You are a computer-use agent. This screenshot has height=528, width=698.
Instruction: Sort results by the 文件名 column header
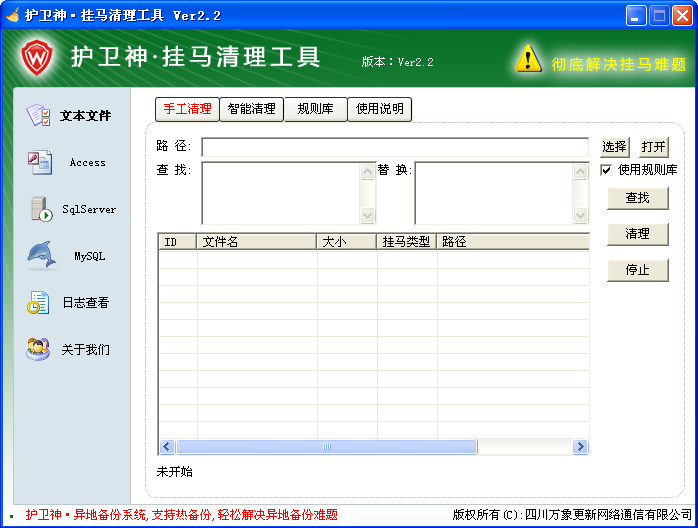(x=256, y=241)
